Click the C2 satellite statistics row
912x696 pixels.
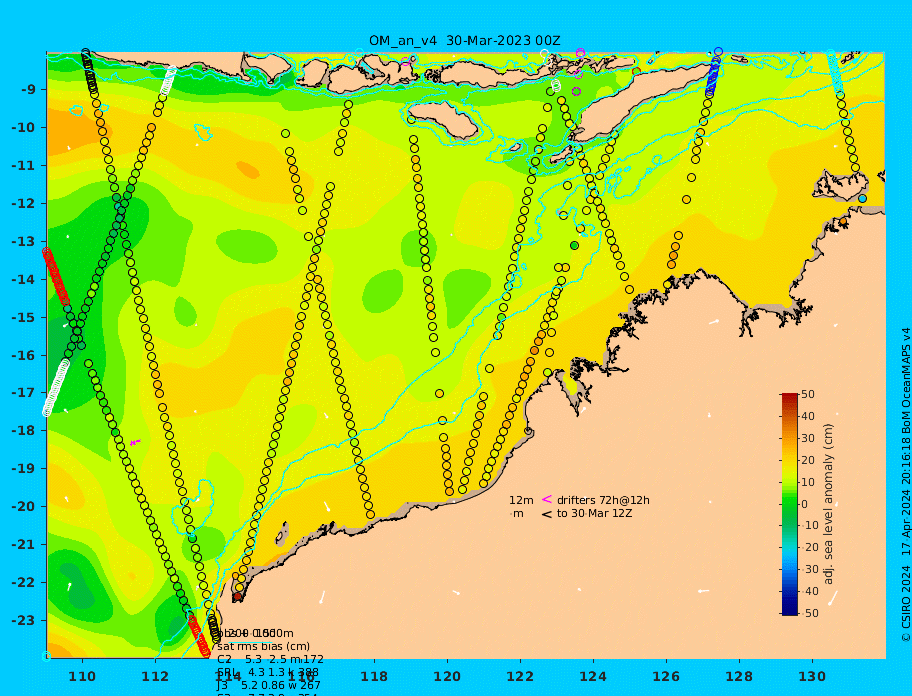click(x=270, y=659)
